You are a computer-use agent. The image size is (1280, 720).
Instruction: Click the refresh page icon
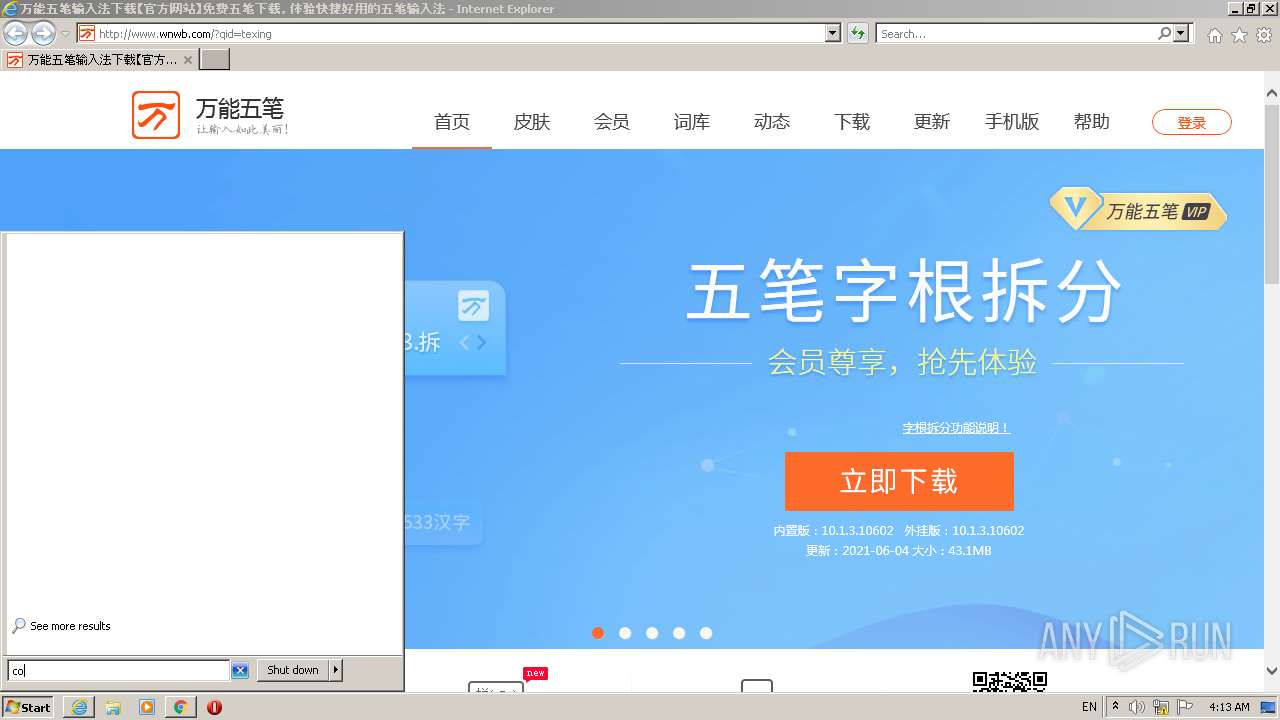[x=857, y=33]
